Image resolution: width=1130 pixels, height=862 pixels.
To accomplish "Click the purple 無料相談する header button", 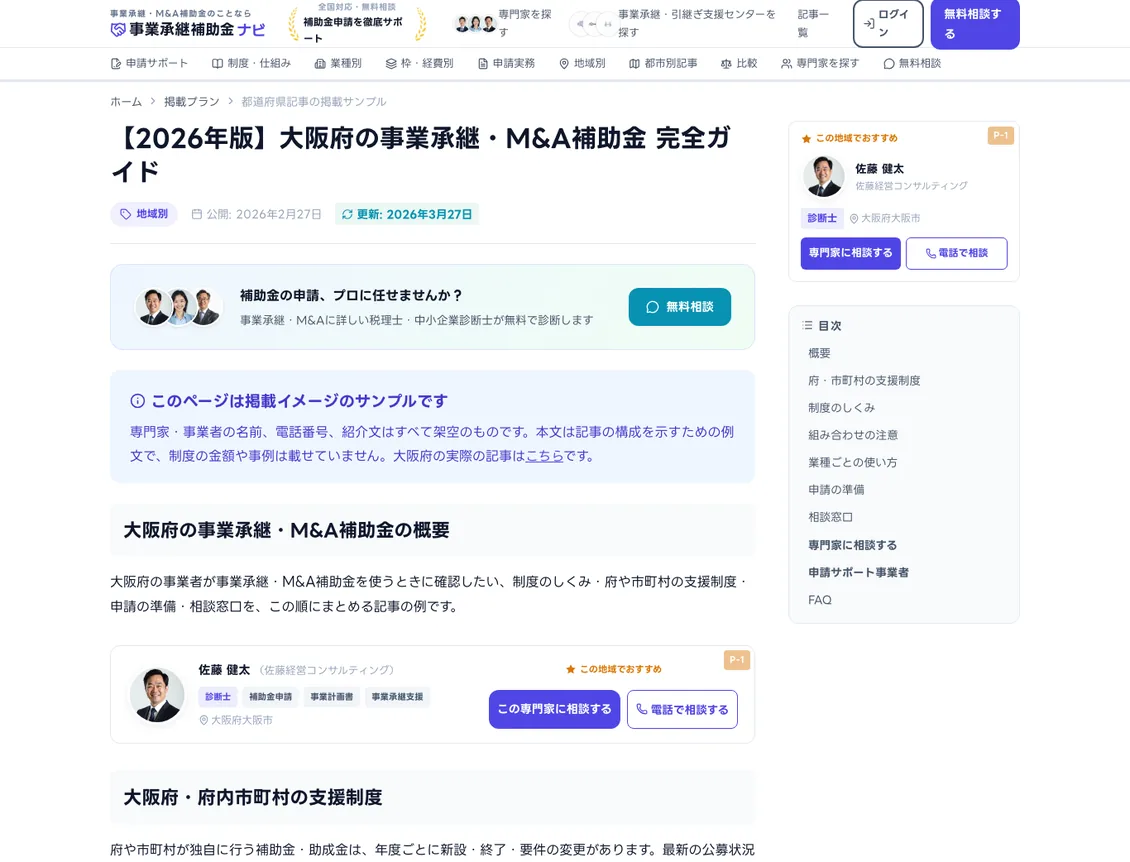I will pyautogui.click(x=974, y=24).
